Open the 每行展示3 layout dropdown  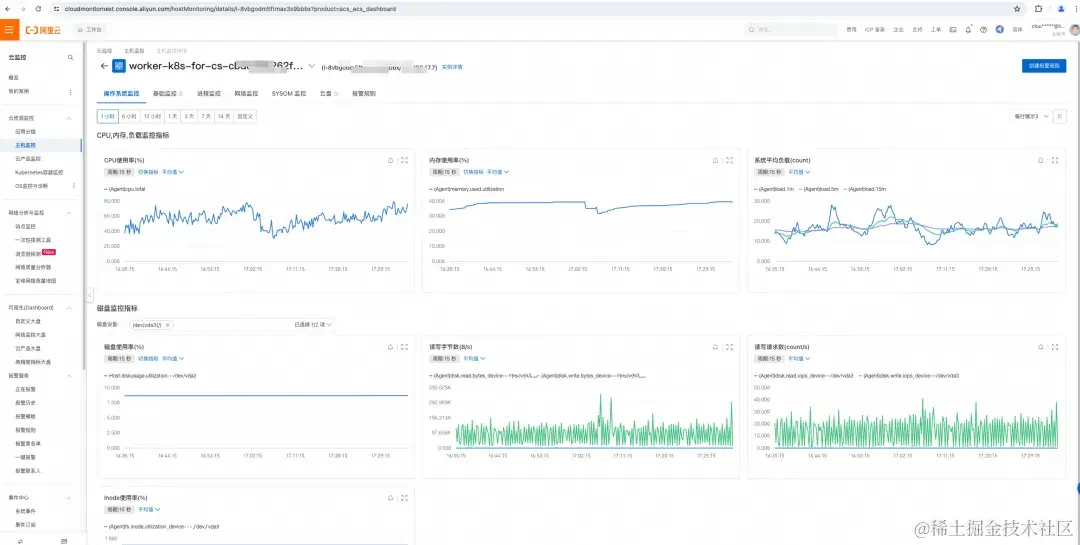pos(1030,116)
